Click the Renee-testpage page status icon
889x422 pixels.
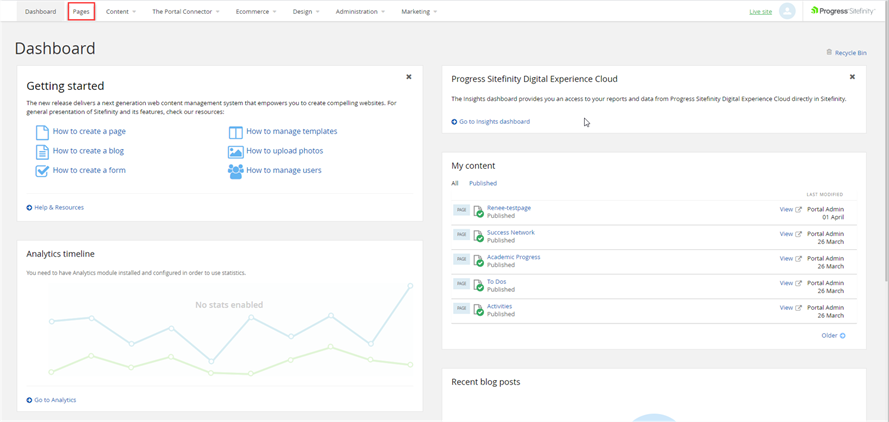click(x=478, y=210)
